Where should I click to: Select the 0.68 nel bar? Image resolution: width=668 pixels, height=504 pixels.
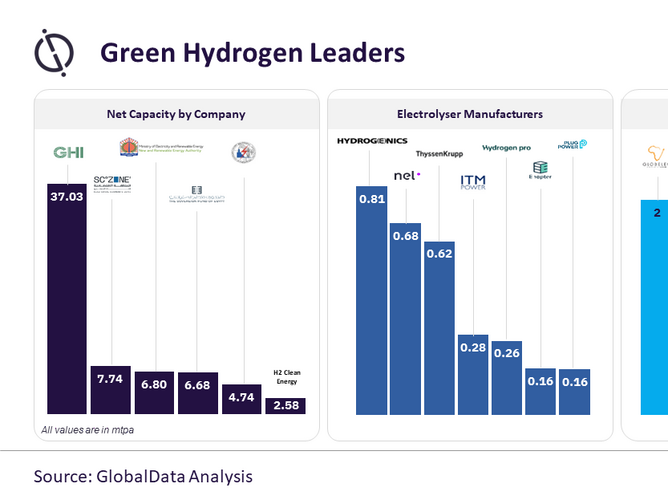pos(405,319)
